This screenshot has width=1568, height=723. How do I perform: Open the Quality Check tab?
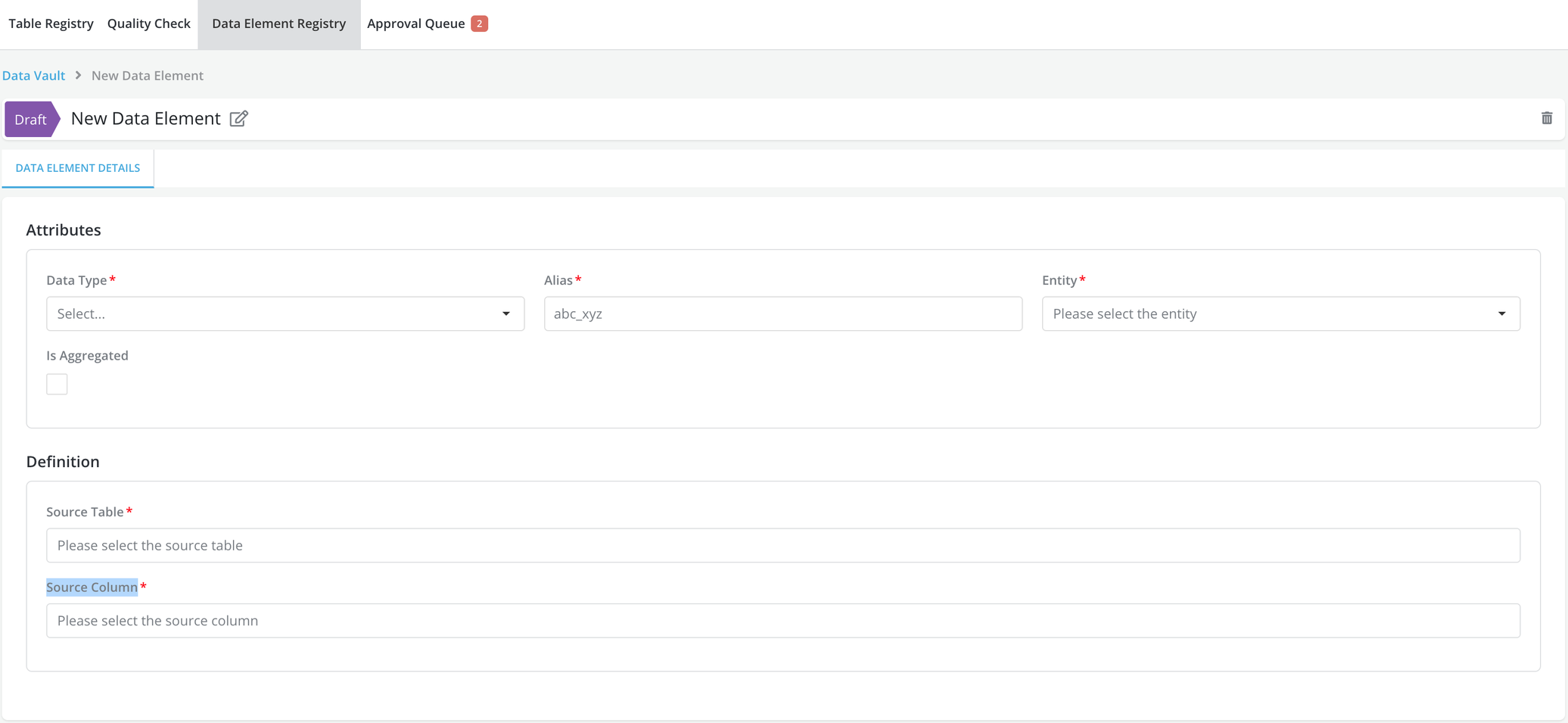(x=148, y=23)
